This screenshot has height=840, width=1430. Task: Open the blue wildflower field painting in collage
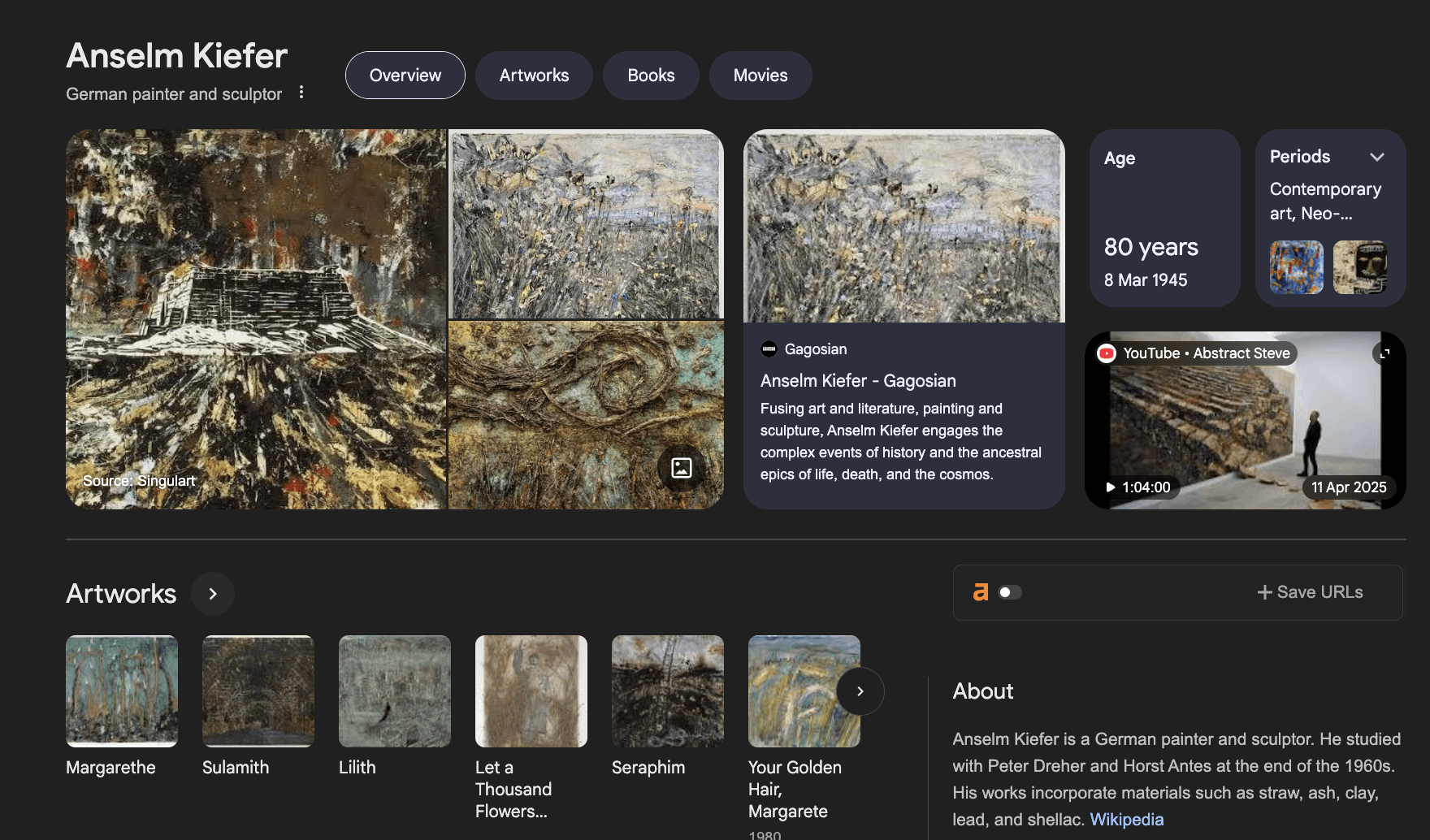tap(586, 223)
